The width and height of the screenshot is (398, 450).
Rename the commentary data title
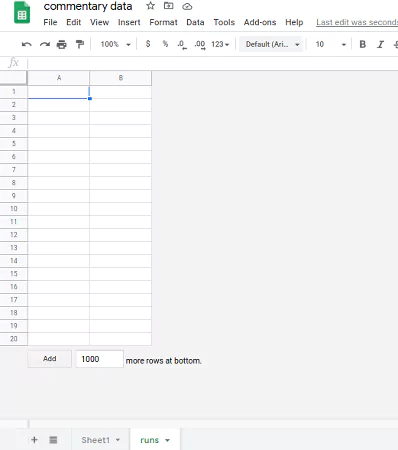tap(88, 6)
